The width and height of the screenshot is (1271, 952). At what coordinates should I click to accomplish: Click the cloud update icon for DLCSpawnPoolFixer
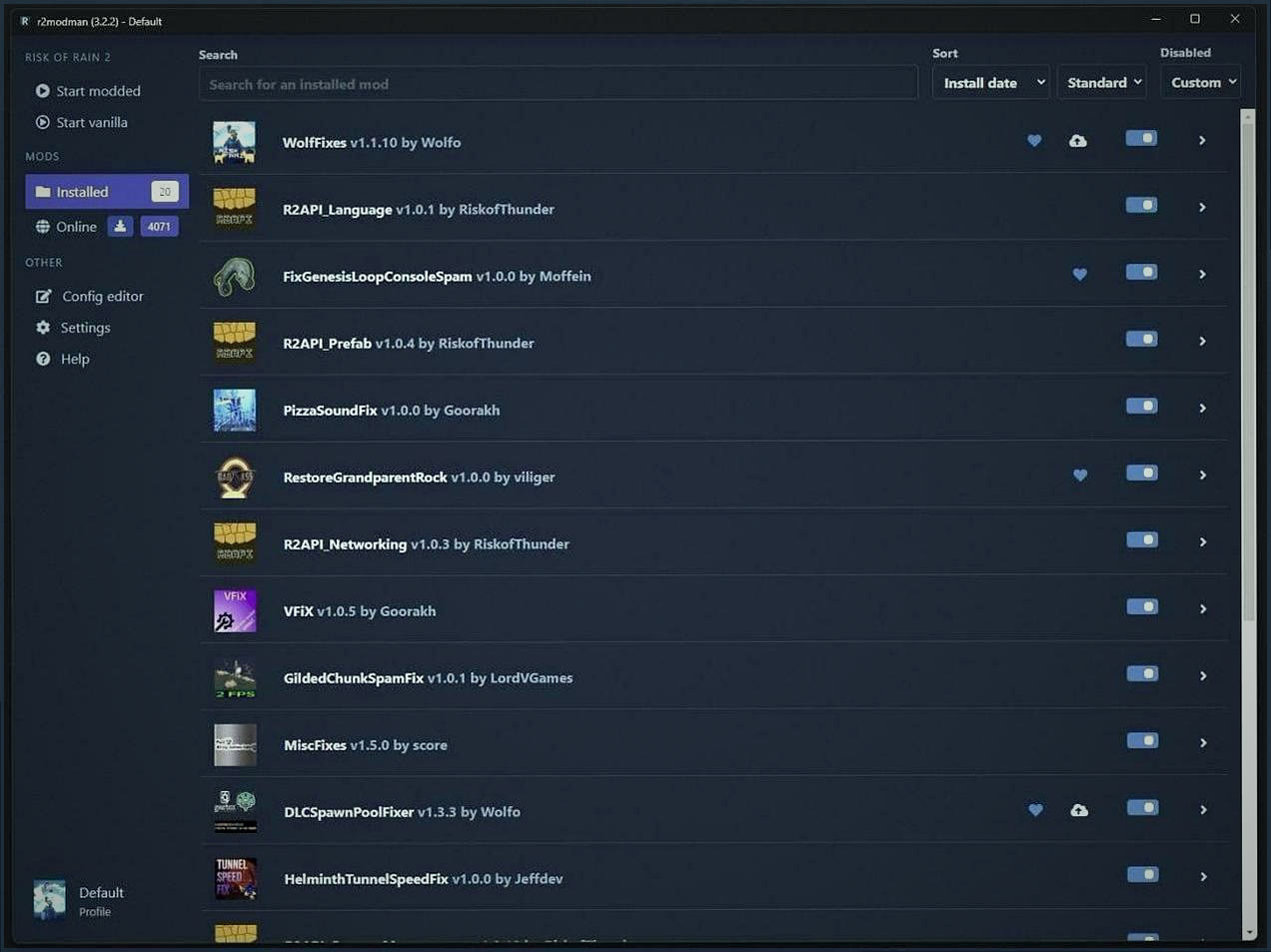[x=1079, y=810]
